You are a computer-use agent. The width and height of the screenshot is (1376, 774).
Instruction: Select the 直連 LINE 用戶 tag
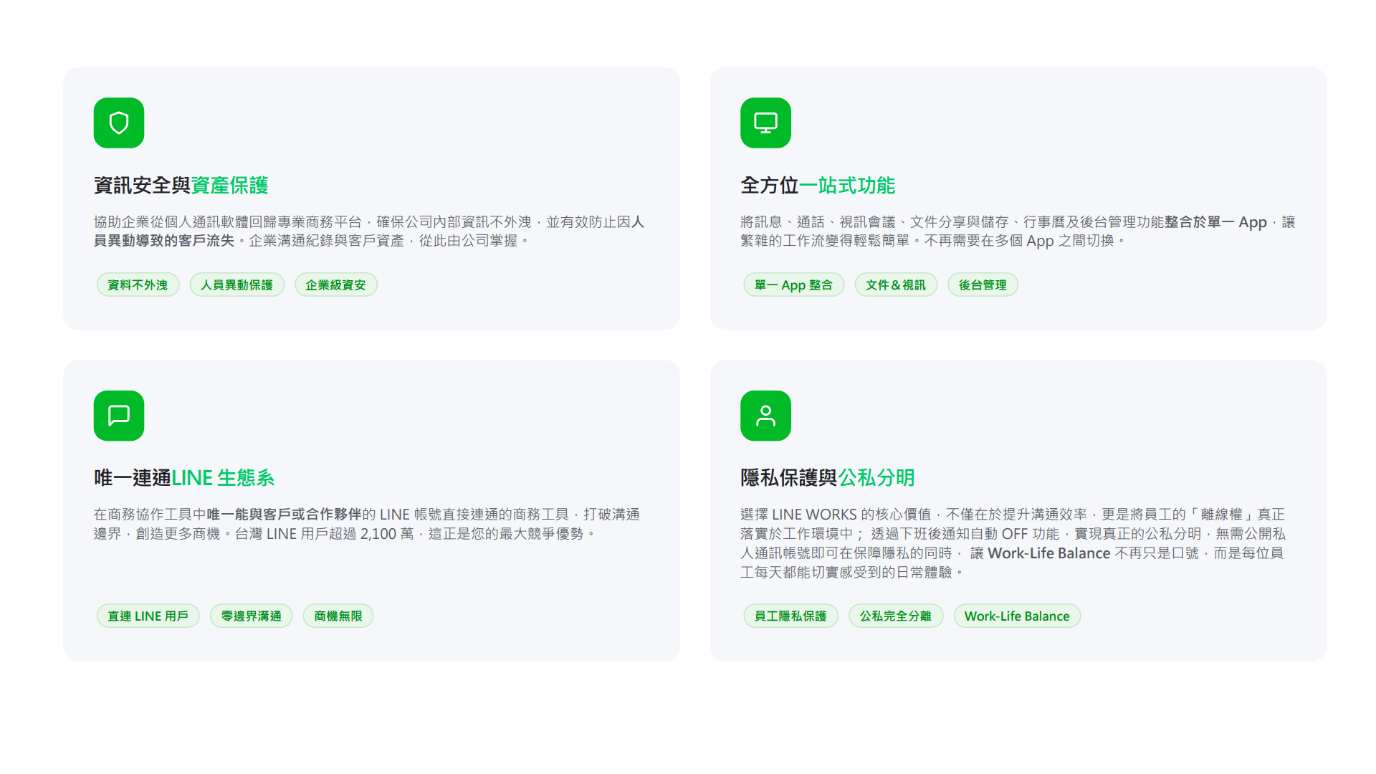148,616
